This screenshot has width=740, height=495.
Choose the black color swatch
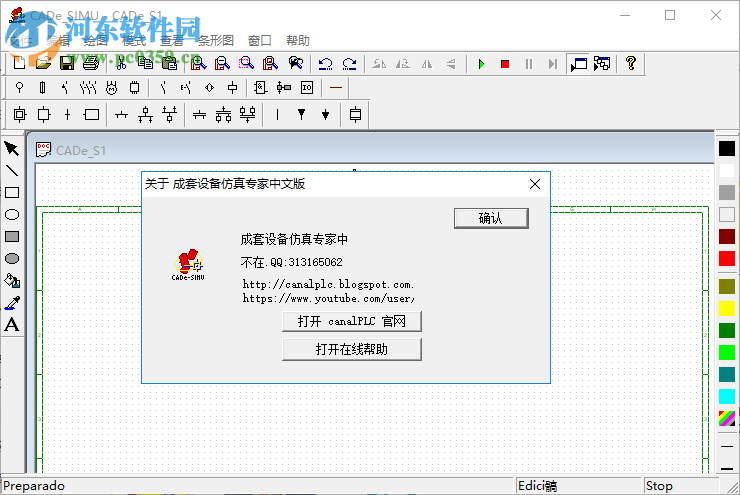pyautogui.click(x=727, y=149)
